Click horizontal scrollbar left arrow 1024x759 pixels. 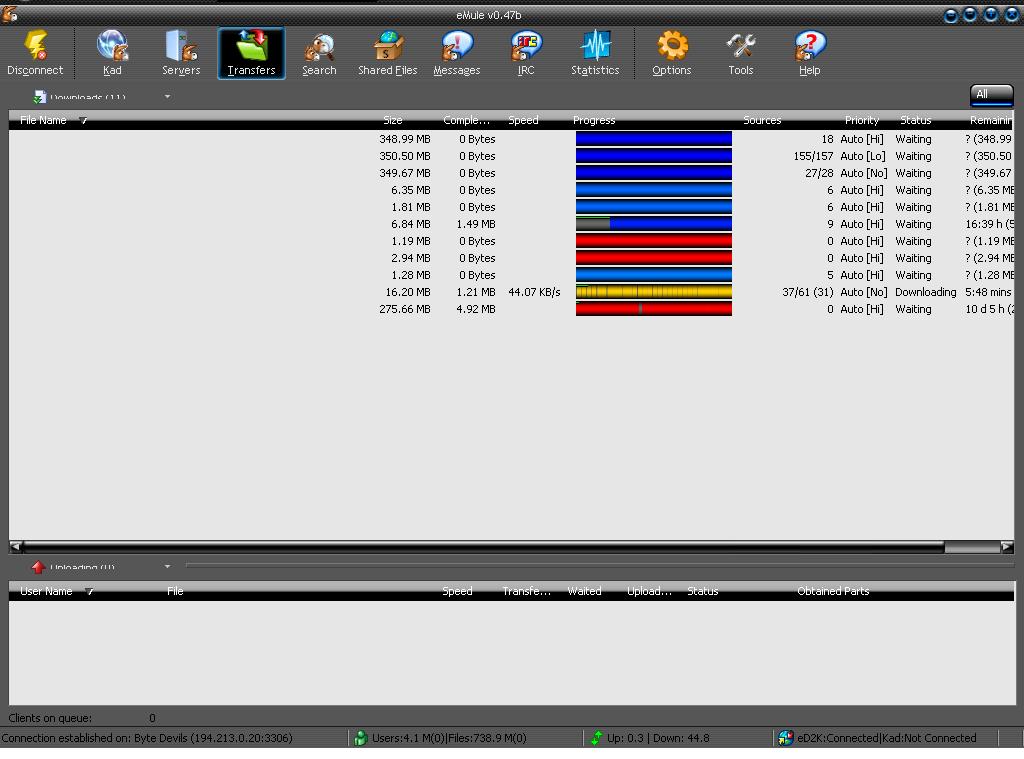click(16, 546)
